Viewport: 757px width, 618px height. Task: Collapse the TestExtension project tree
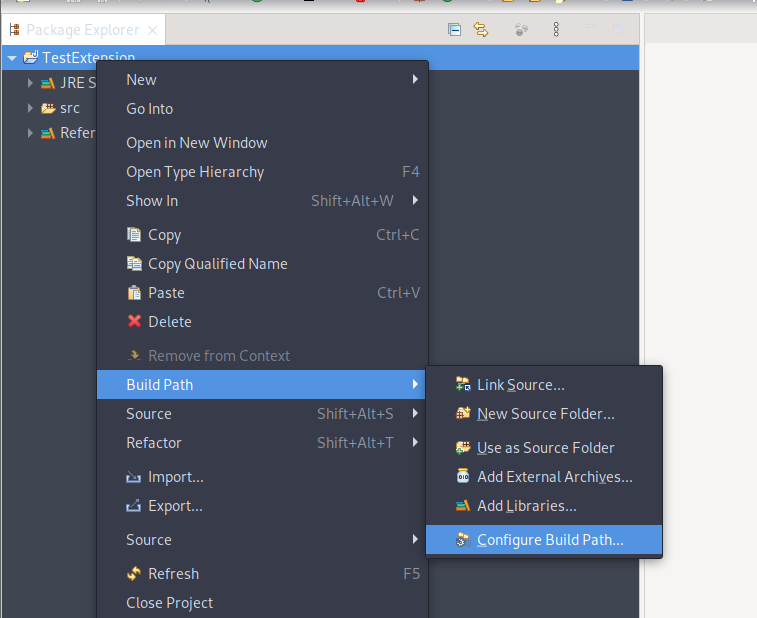(x=12, y=58)
